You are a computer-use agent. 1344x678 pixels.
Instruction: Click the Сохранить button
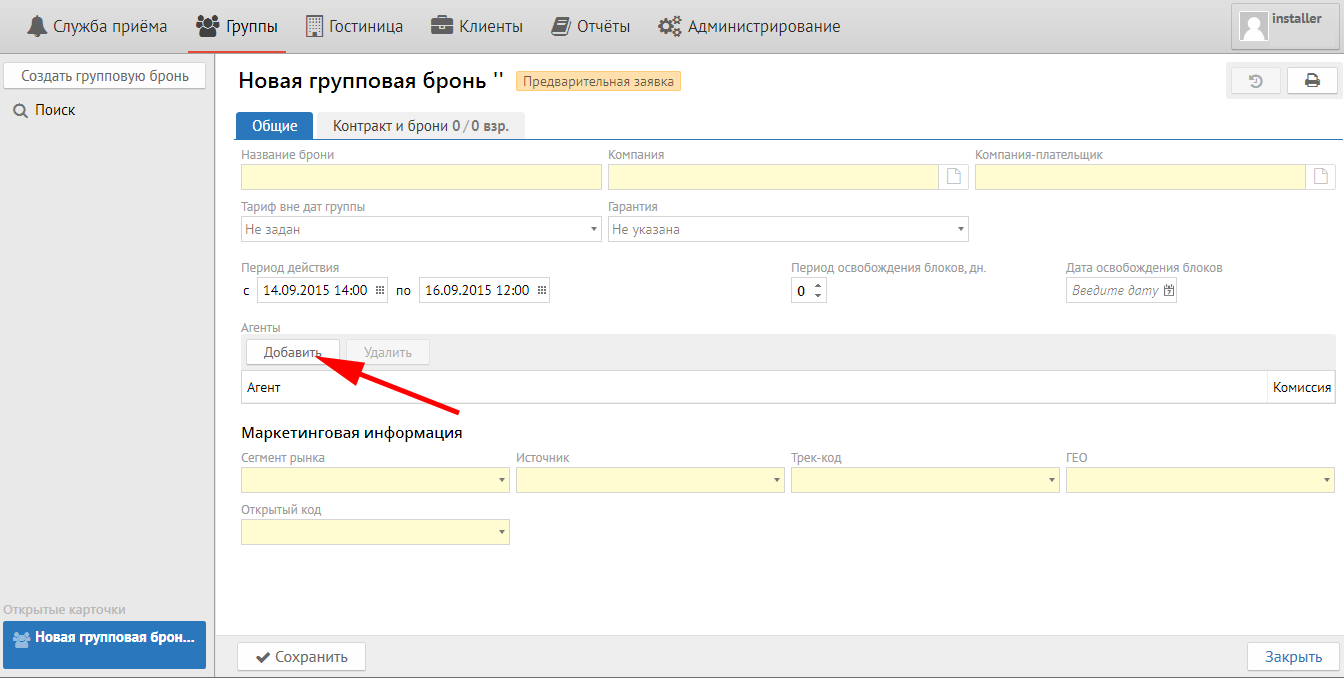coord(301,657)
